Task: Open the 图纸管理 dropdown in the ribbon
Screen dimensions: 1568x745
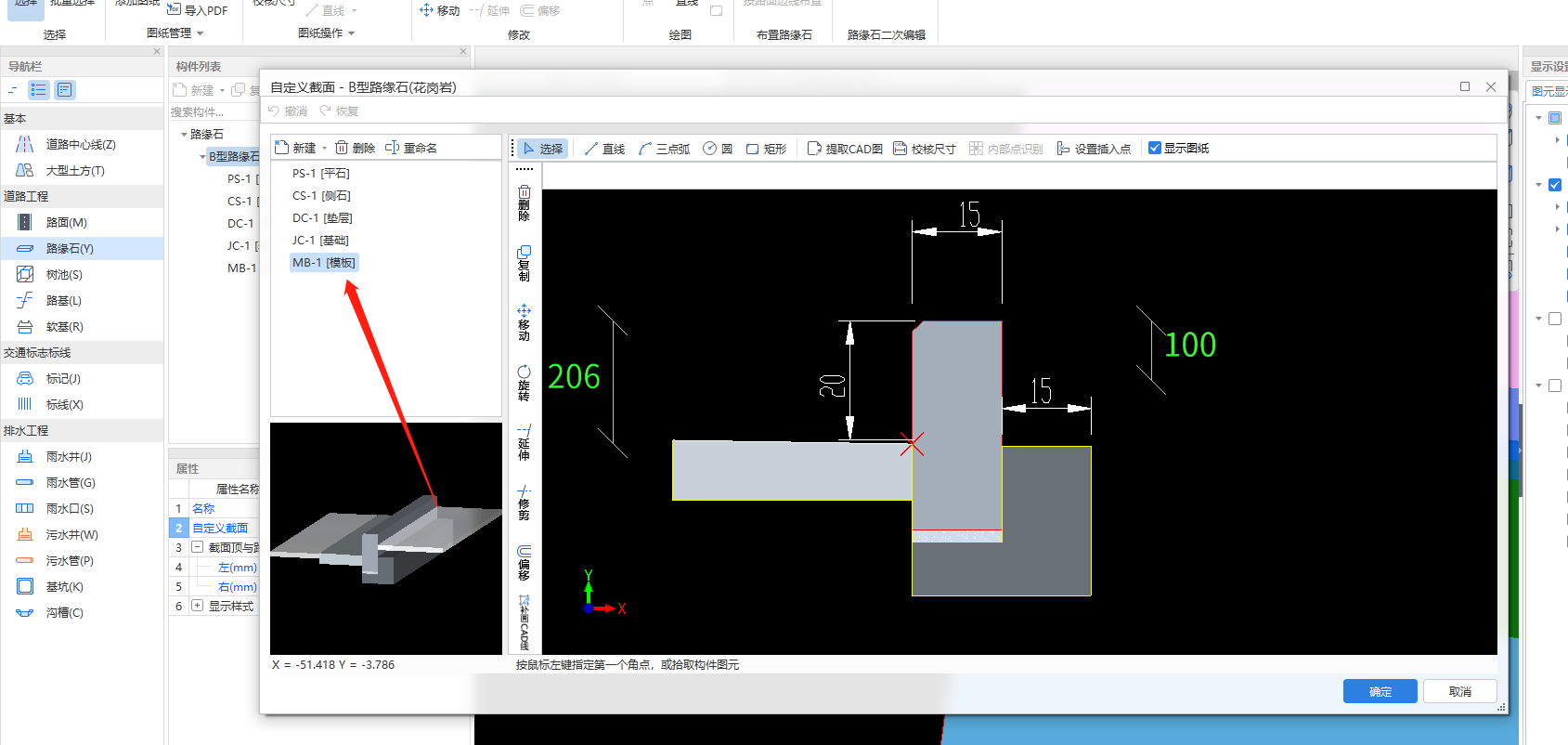Action: pos(200,33)
